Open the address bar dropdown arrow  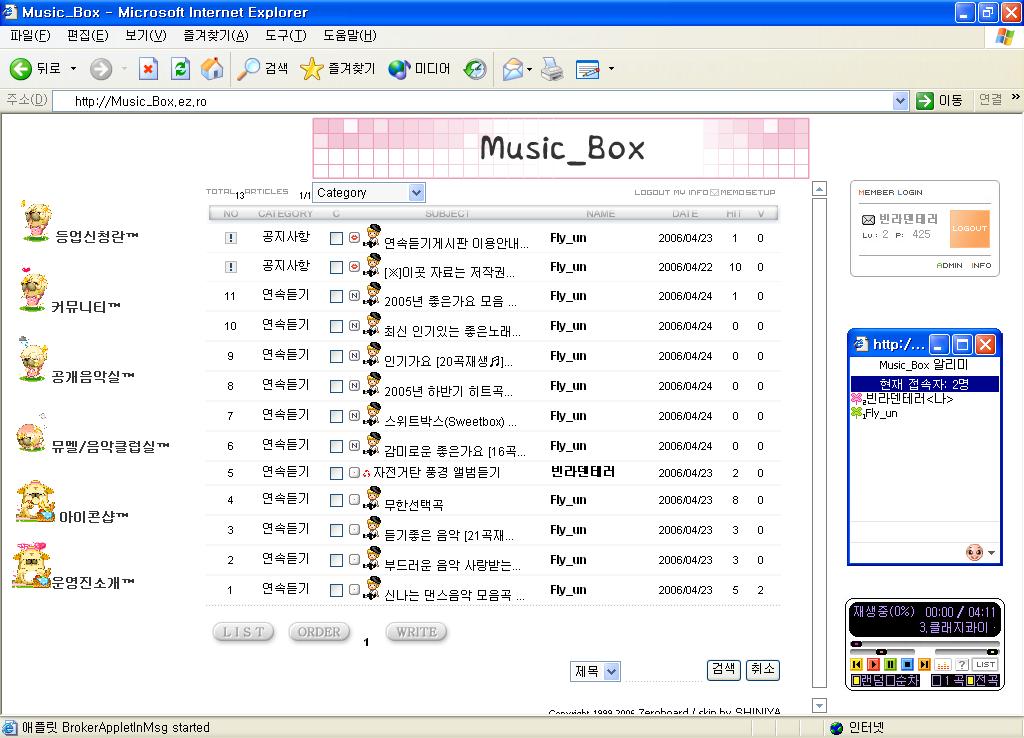(900, 101)
